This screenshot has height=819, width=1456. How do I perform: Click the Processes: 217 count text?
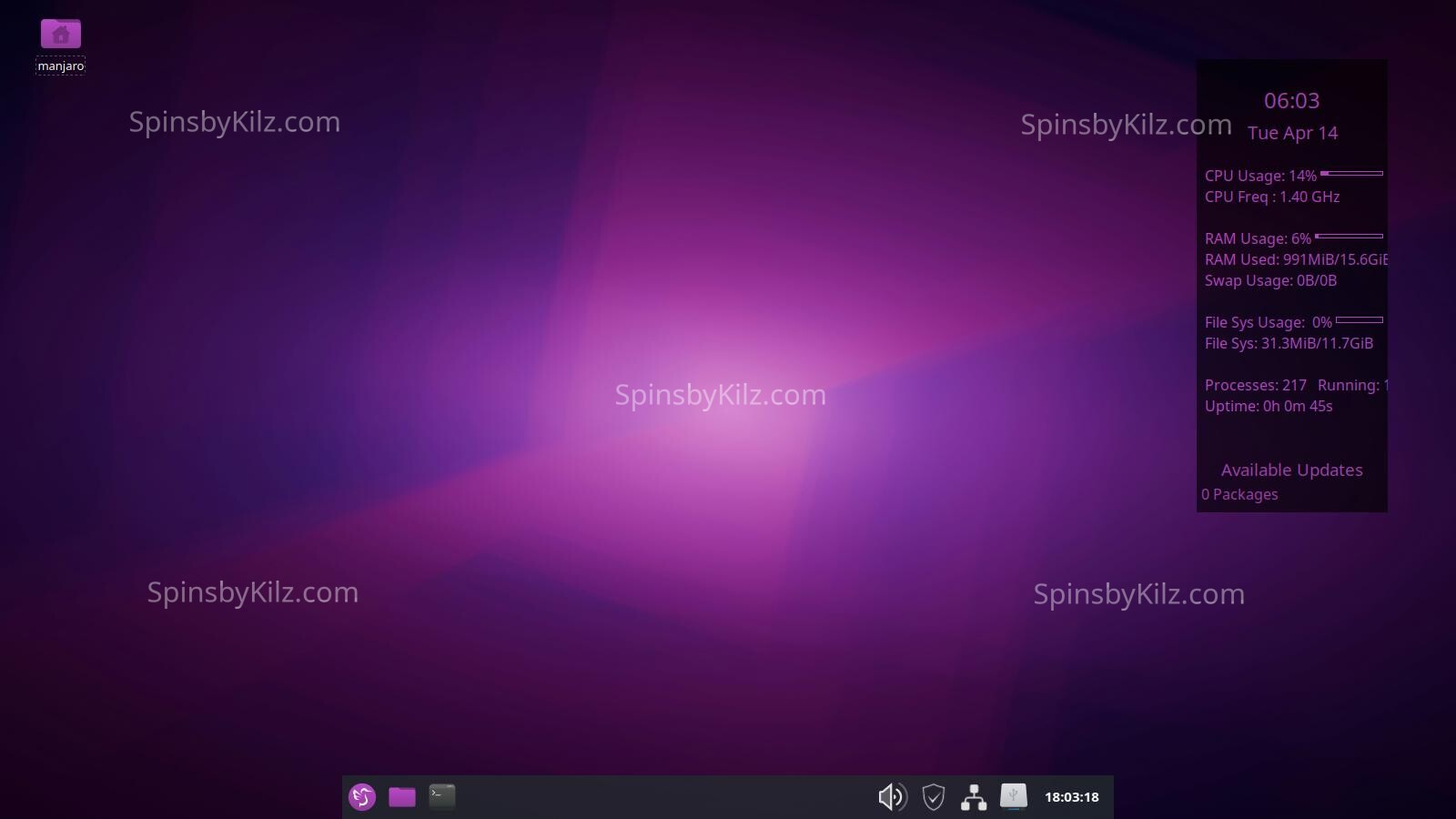tap(1256, 385)
